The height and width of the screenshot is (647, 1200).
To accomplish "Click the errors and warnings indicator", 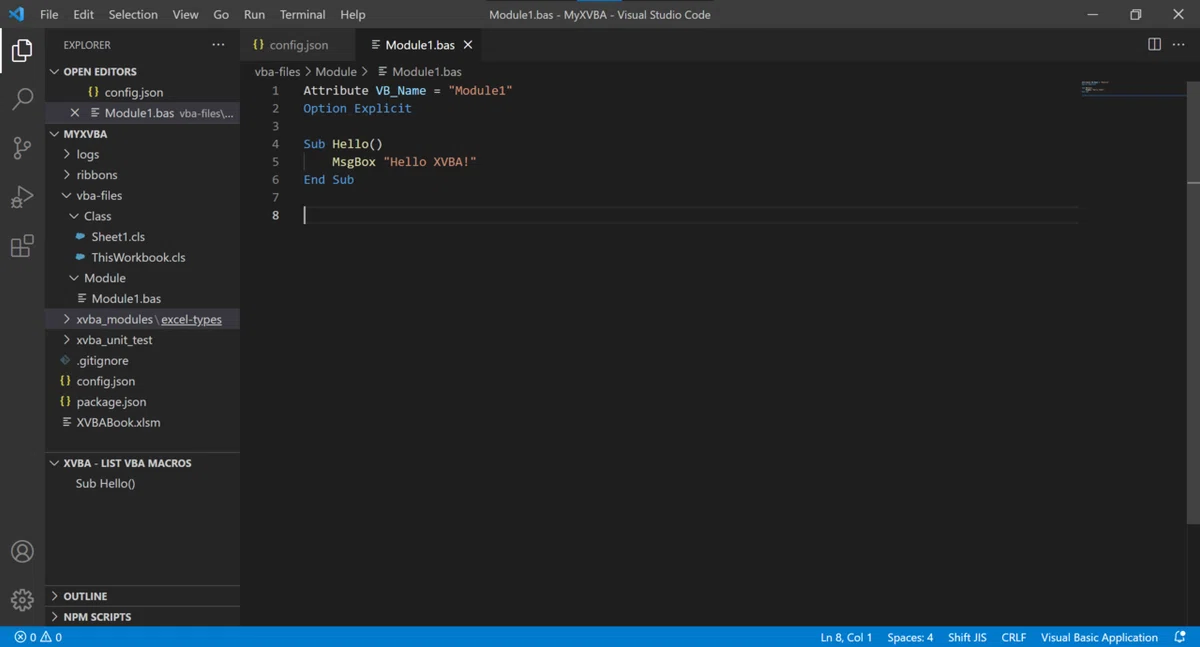I will (x=38, y=637).
